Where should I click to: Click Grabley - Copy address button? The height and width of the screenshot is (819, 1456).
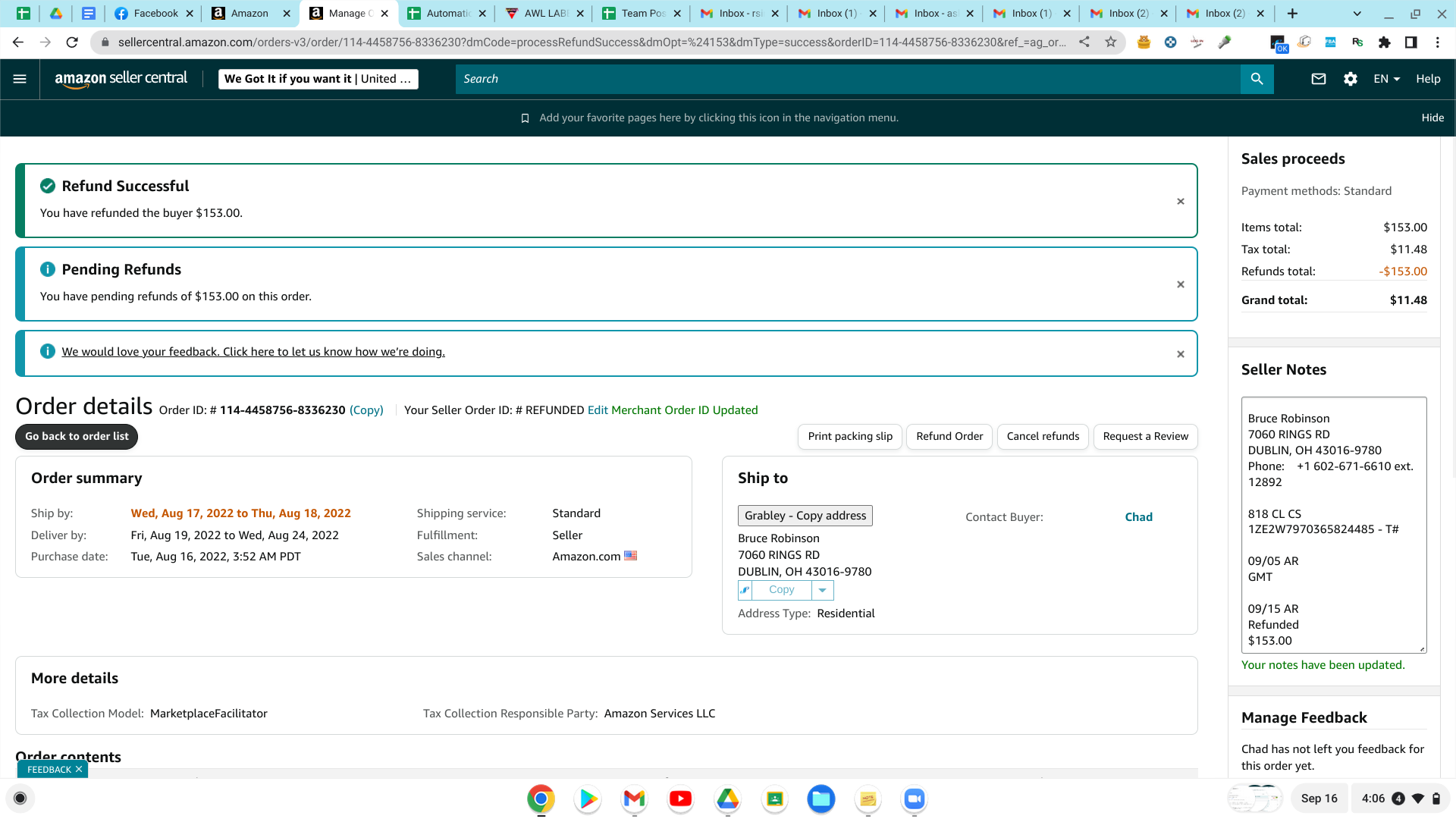point(805,516)
